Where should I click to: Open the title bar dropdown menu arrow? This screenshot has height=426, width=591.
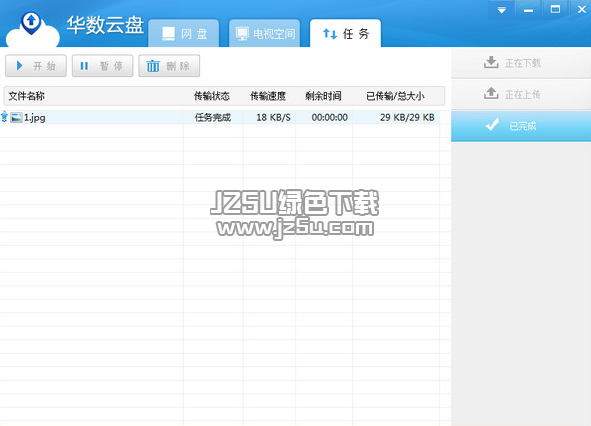pyautogui.click(x=502, y=10)
